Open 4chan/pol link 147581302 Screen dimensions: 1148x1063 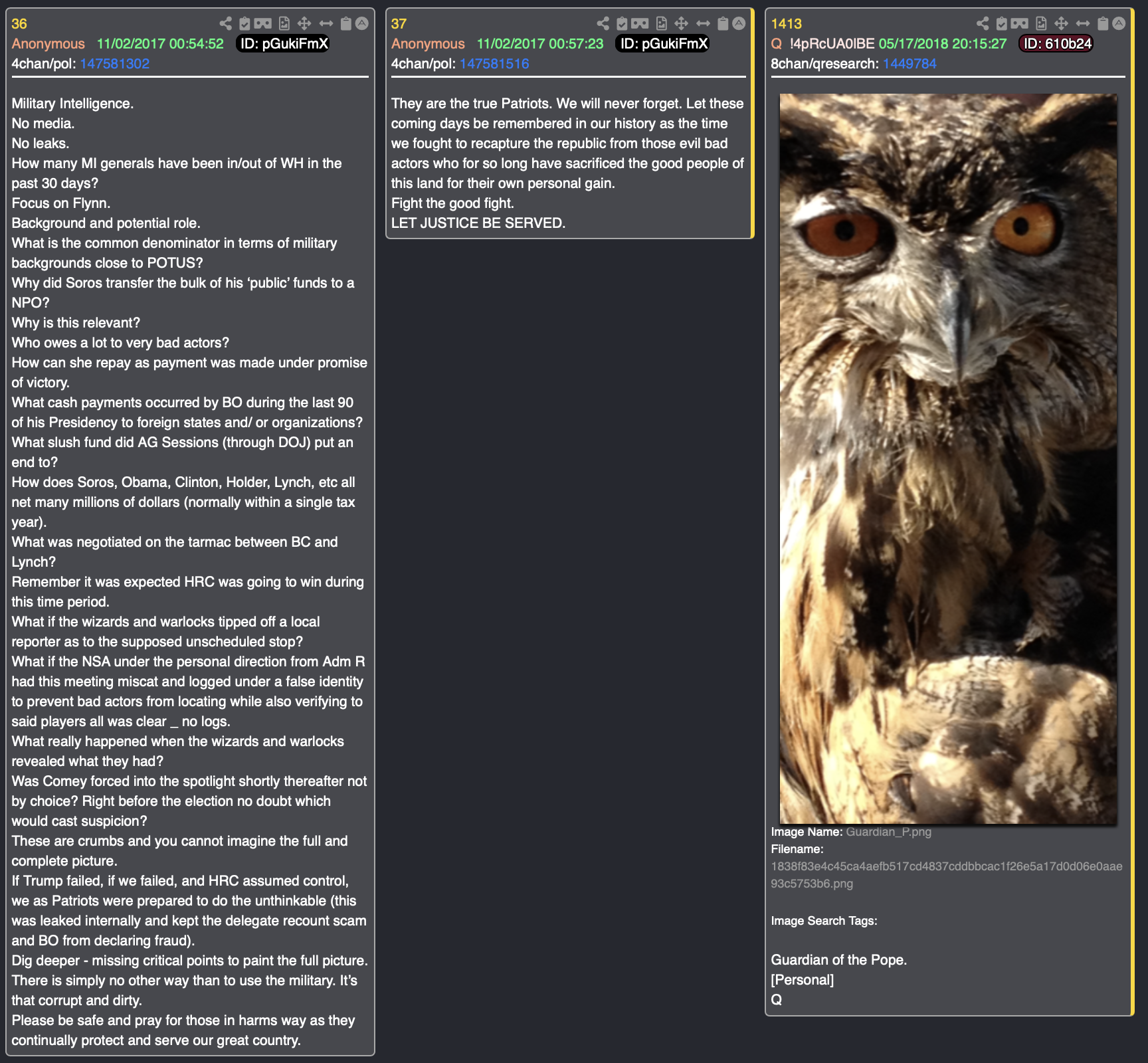(115, 64)
